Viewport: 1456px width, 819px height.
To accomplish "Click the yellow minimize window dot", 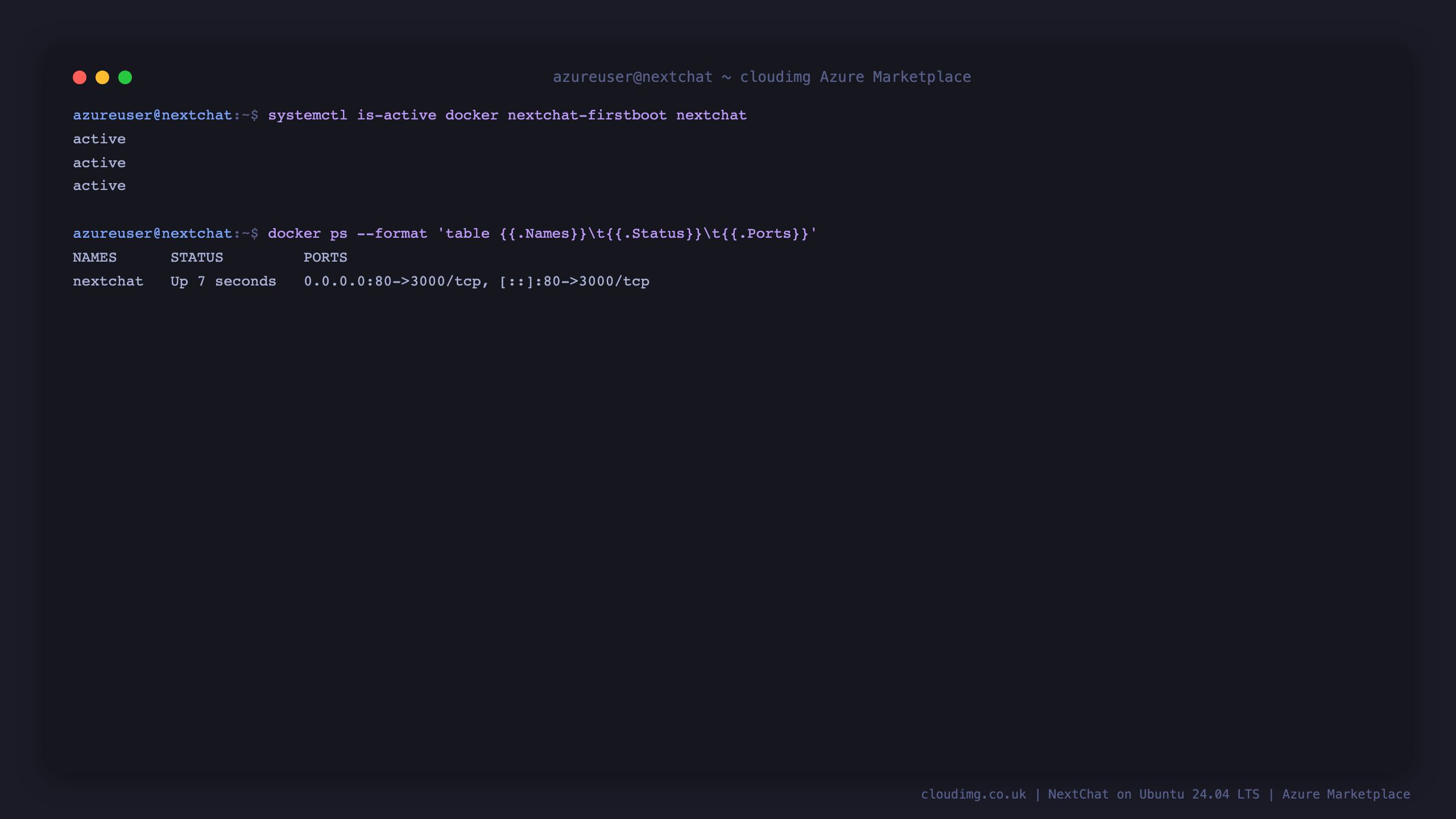I will [102, 77].
